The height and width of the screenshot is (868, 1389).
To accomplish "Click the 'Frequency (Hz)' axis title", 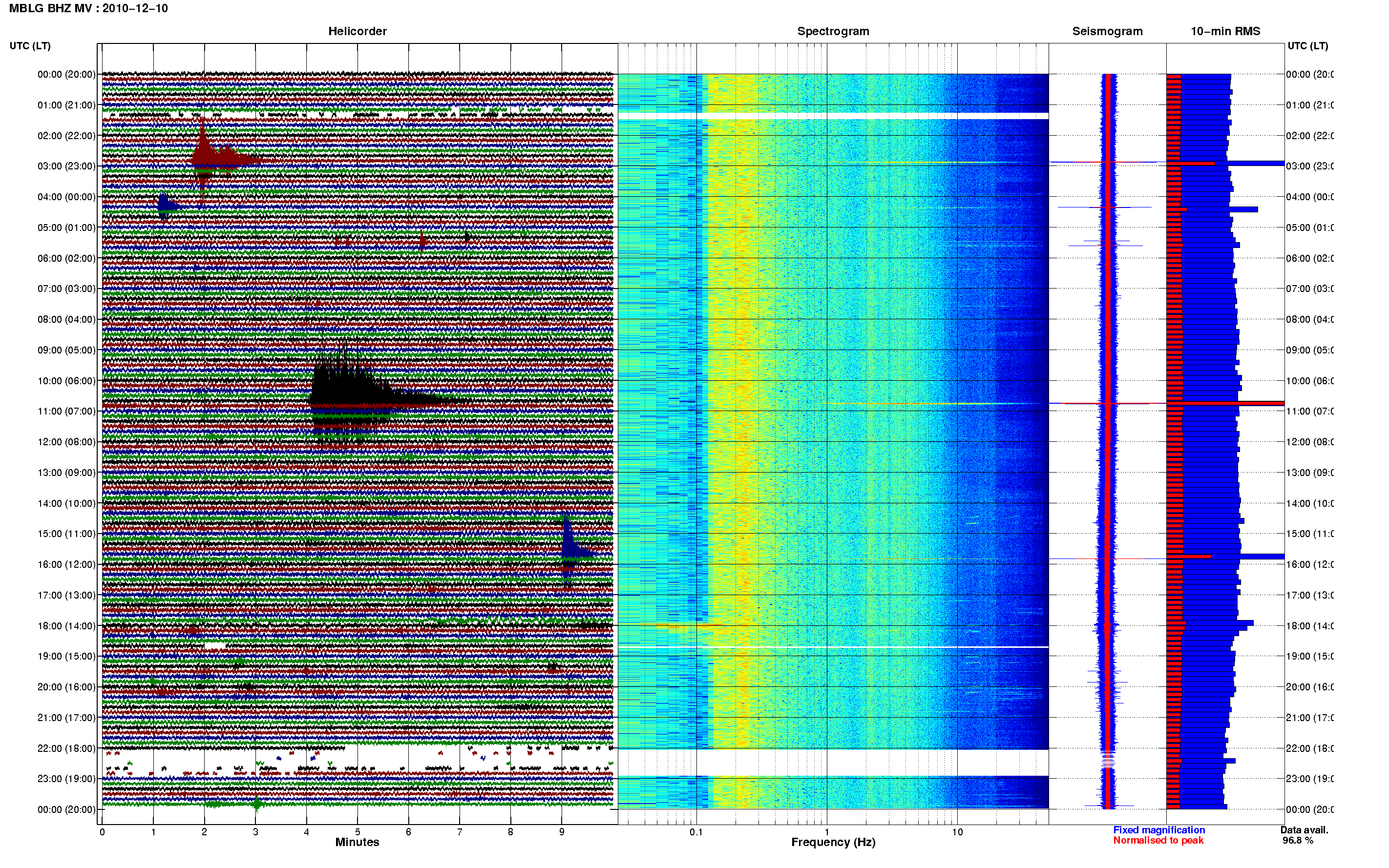I will click(x=833, y=842).
